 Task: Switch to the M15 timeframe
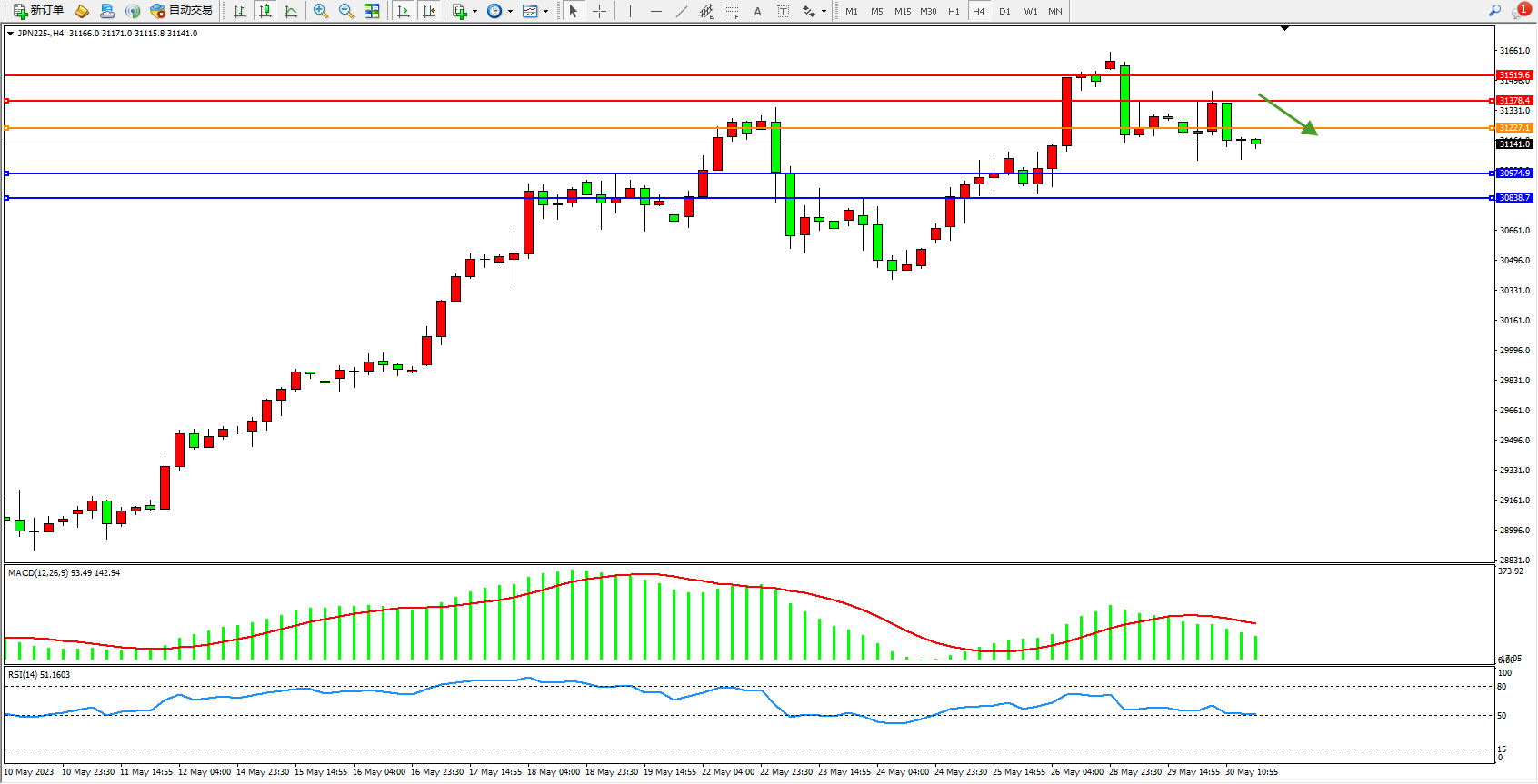902,11
